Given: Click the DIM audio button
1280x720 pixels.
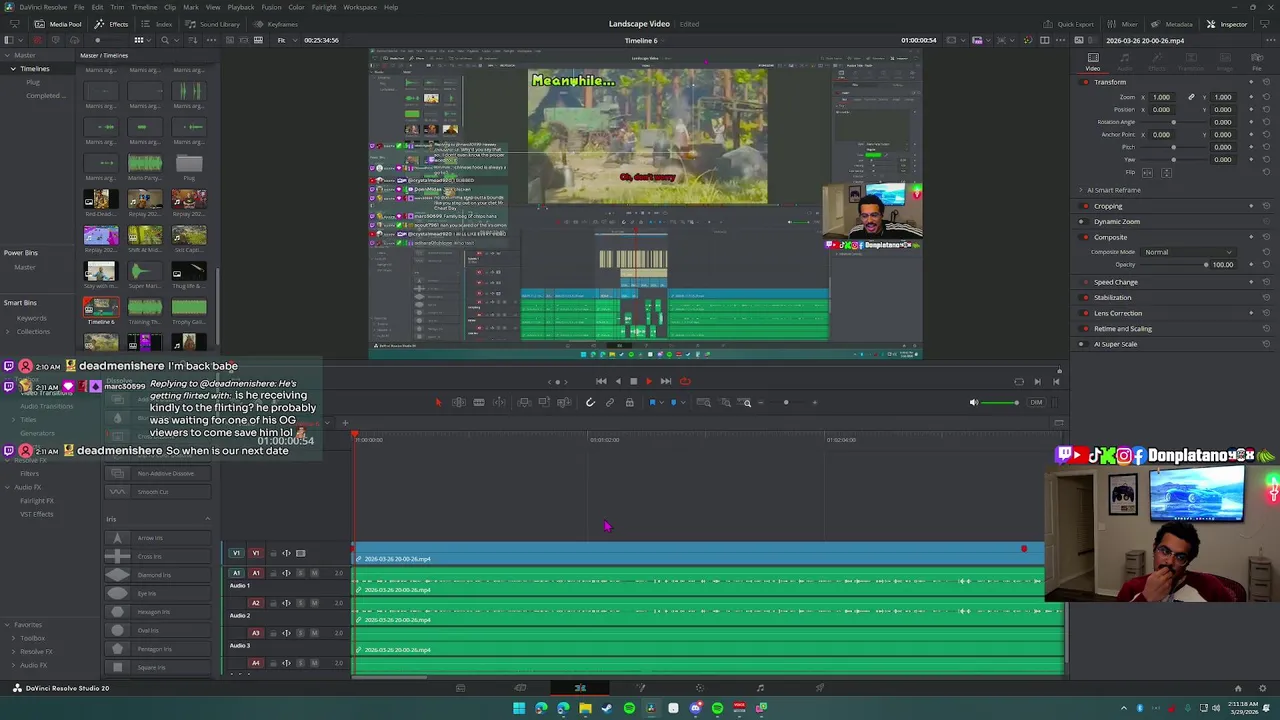Looking at the screenshot, I should point(1036,402).
